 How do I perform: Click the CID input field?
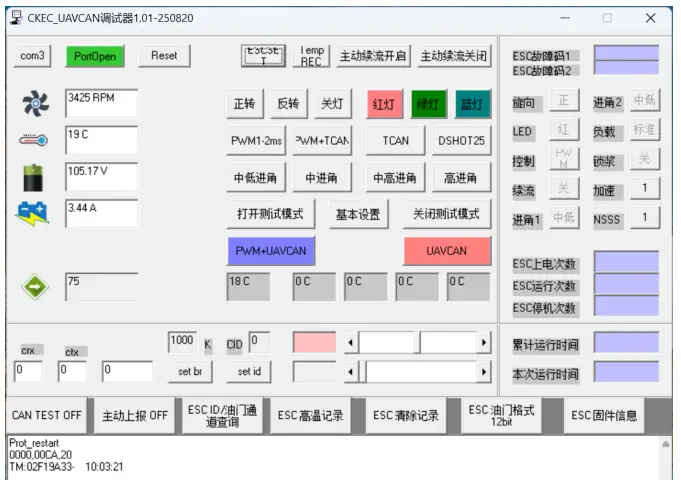coord(258,343)
